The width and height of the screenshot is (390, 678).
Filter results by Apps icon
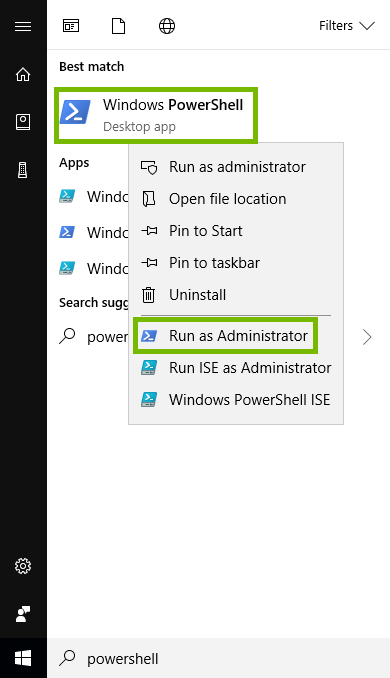click(71, 26)
